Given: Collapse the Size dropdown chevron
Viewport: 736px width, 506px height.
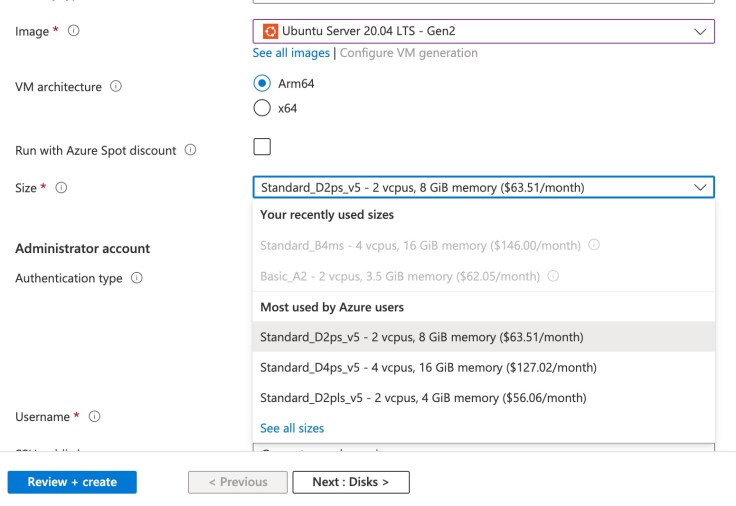Looking at the screenshot, I should point(700,188).
